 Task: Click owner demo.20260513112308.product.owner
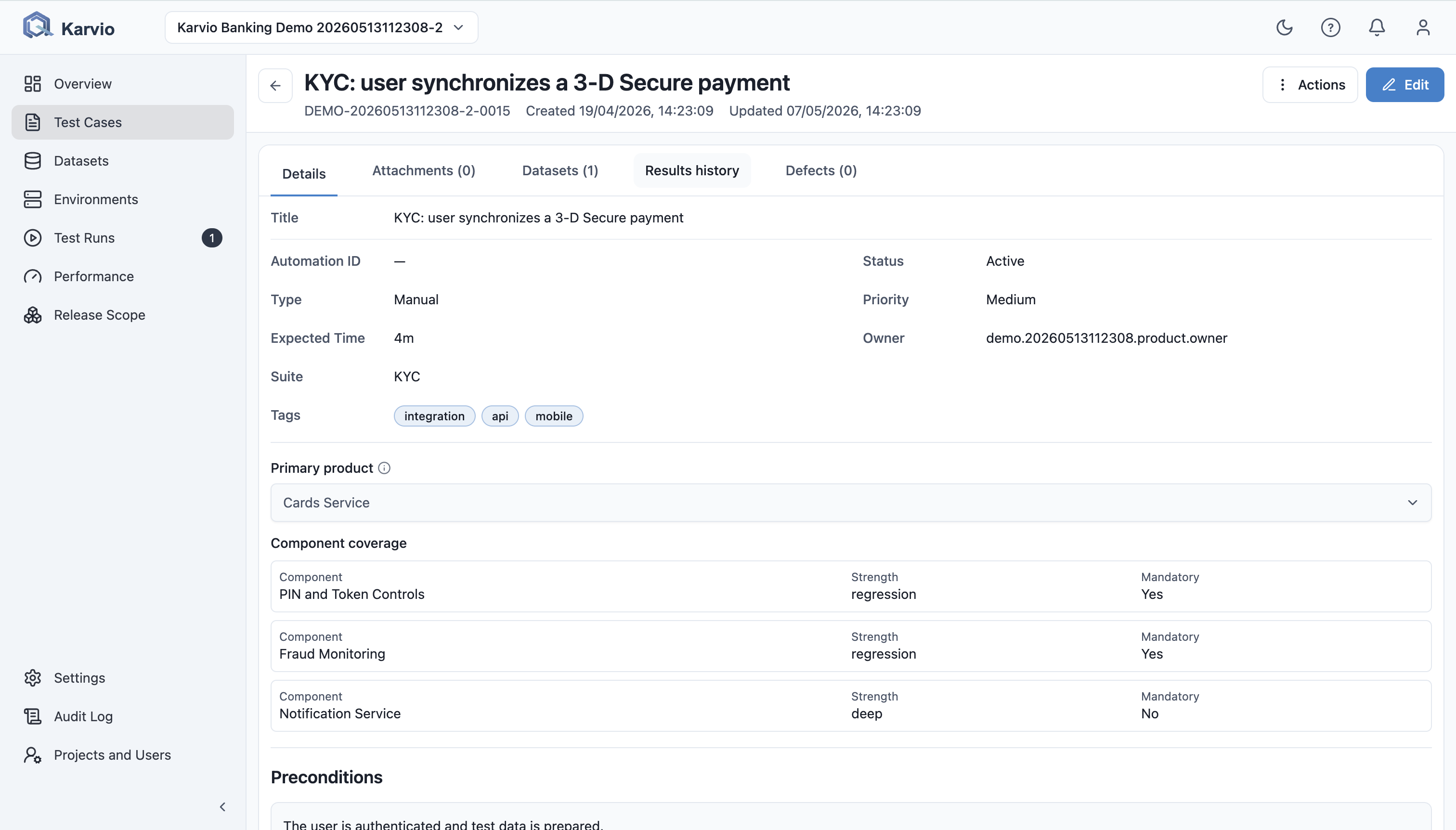tap(1106, 338)
